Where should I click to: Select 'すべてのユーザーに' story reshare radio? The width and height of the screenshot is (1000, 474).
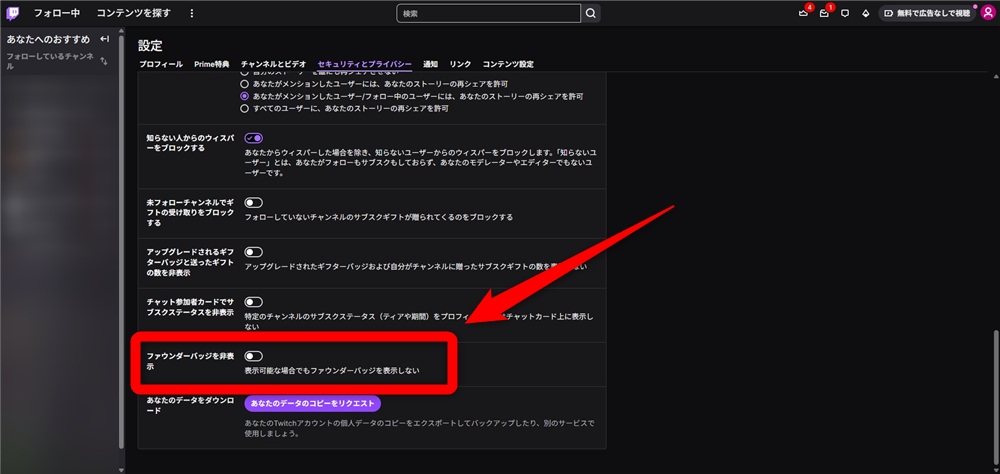(244, 108)
